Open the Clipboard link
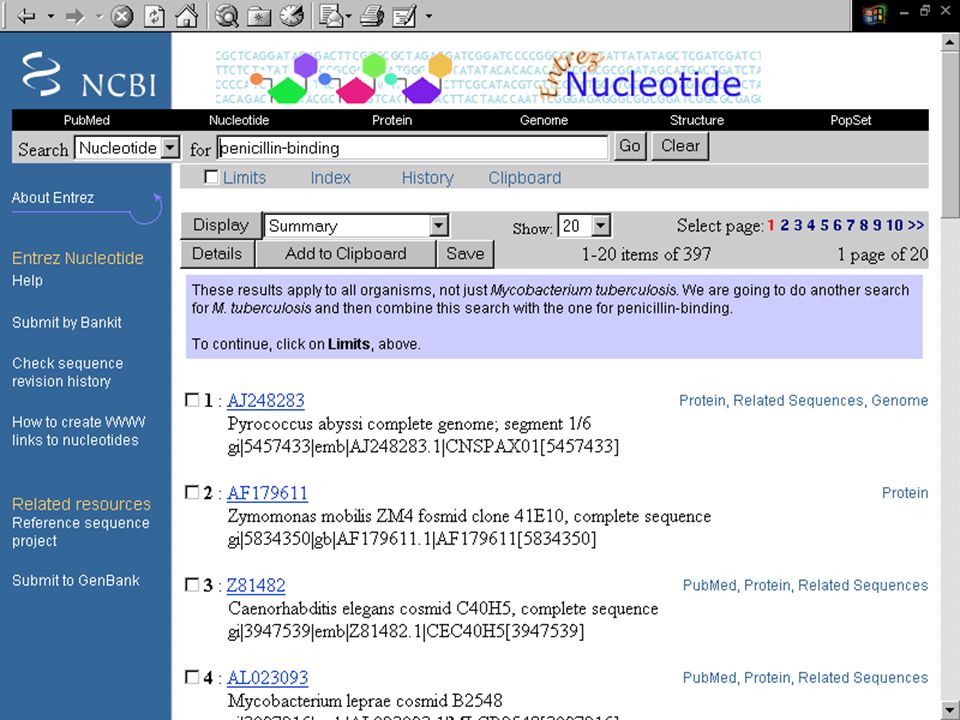This screenshot has width=960, height=720. tap(525, 178)
